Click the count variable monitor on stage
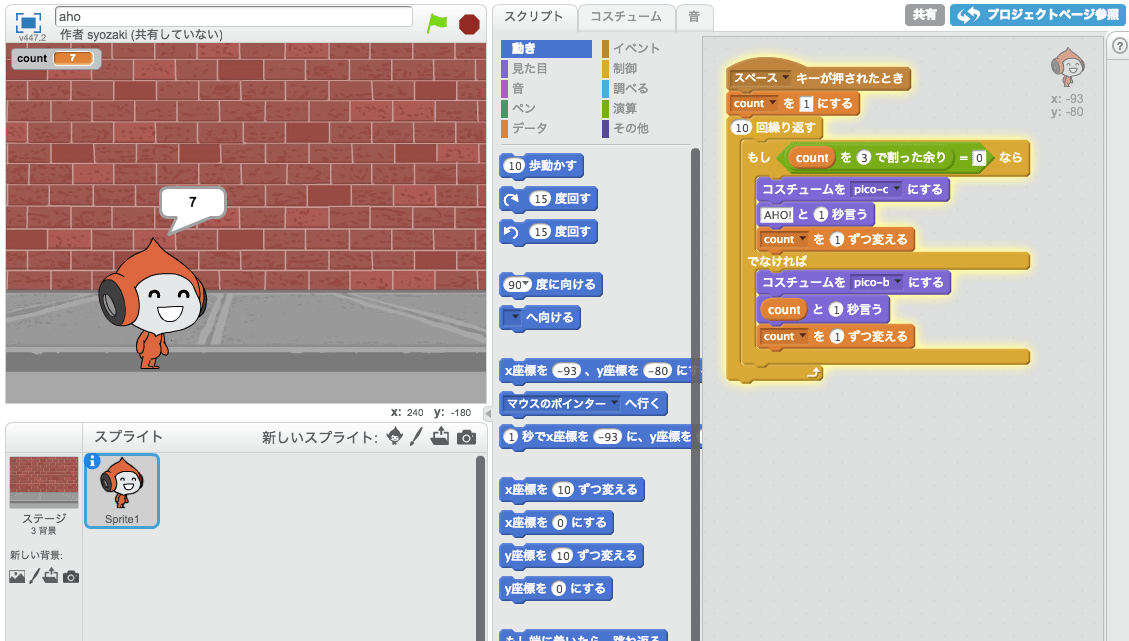Image resolution: width=1129 pixels, height=641 pixels. pyautogui.click(x=55, y=58)
